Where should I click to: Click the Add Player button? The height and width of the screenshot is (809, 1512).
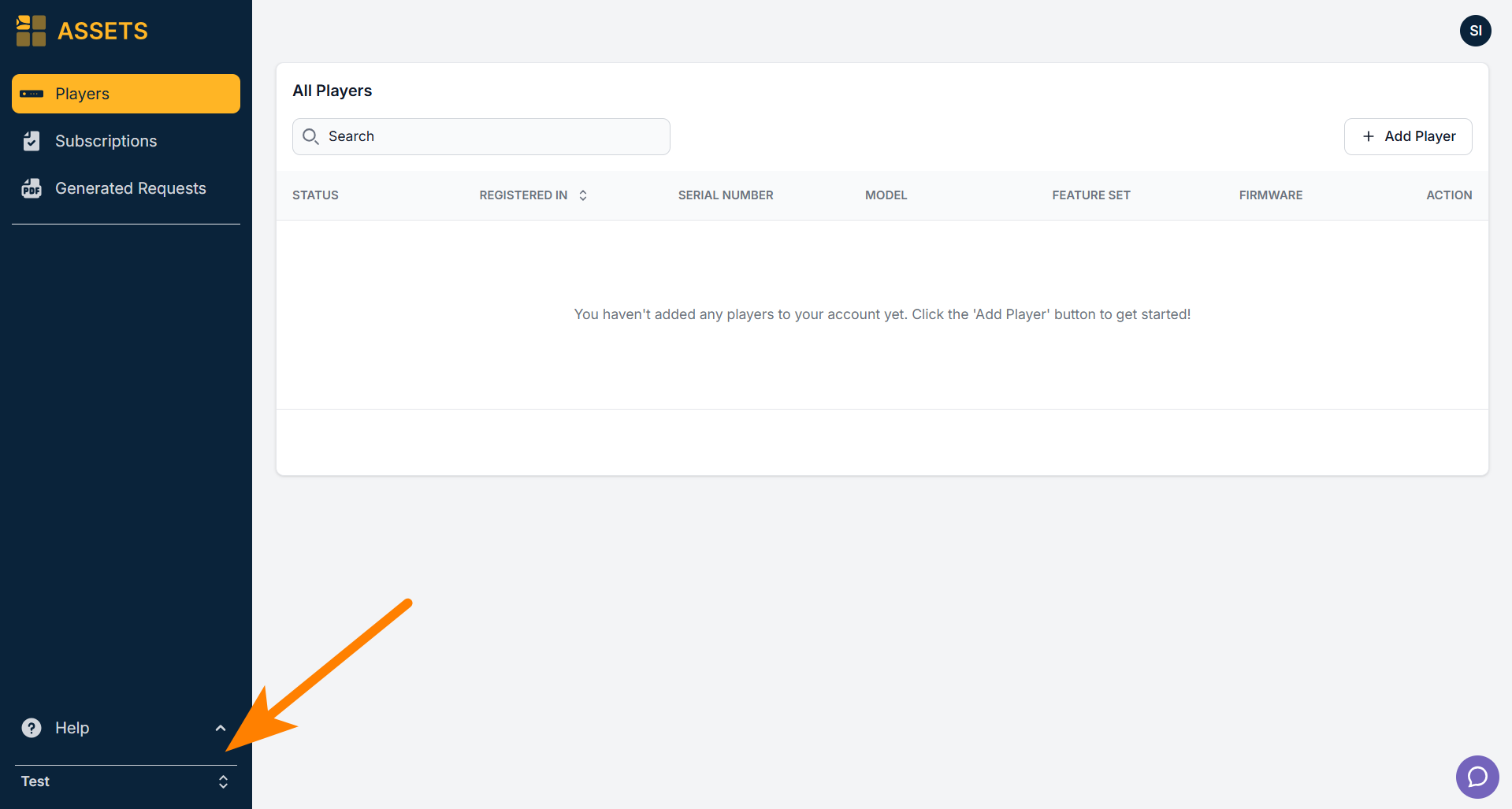coord(1408,136)
